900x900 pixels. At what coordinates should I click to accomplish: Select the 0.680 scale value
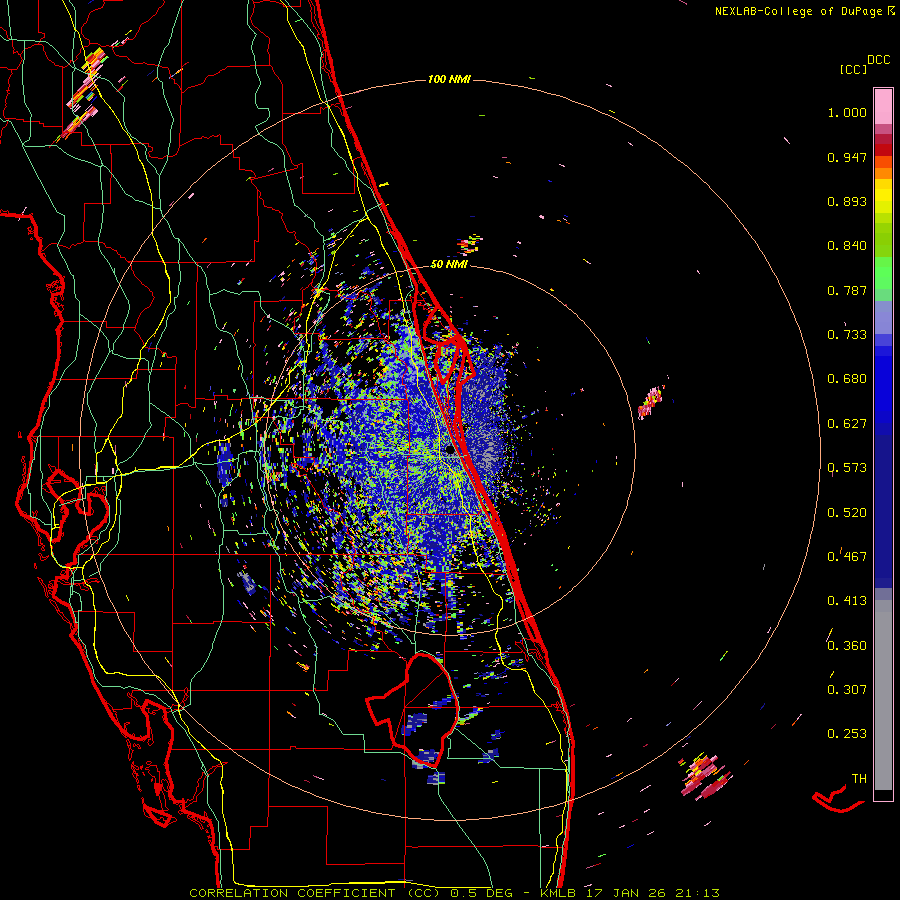[x=847, y=379]
